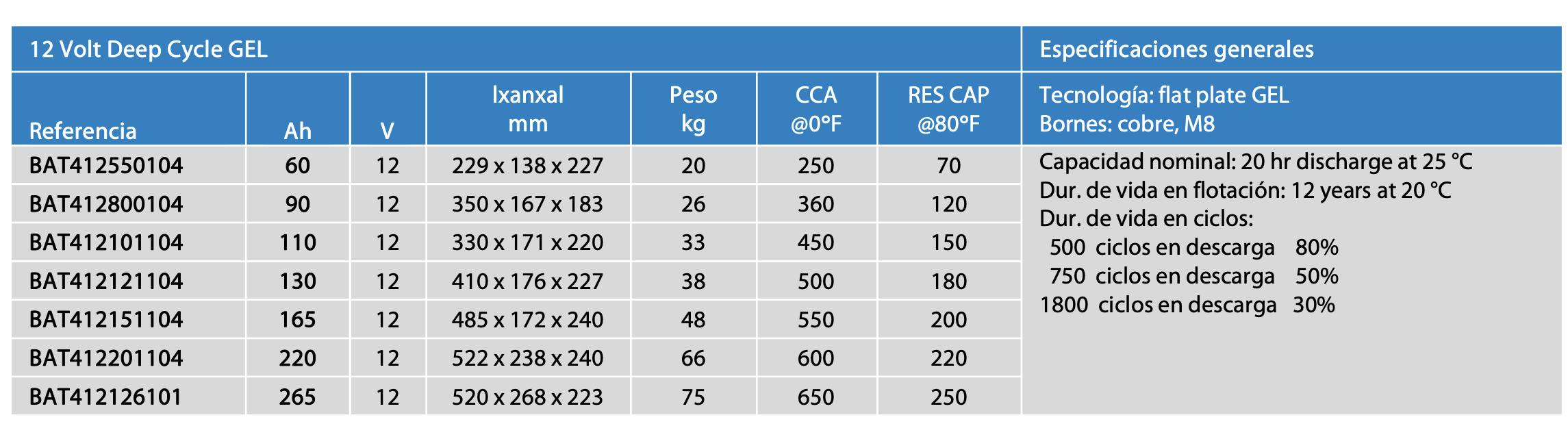The image size is (1568, 426).
Task: Select reference cell BAT412126101
Action: (x=105, y=397)
